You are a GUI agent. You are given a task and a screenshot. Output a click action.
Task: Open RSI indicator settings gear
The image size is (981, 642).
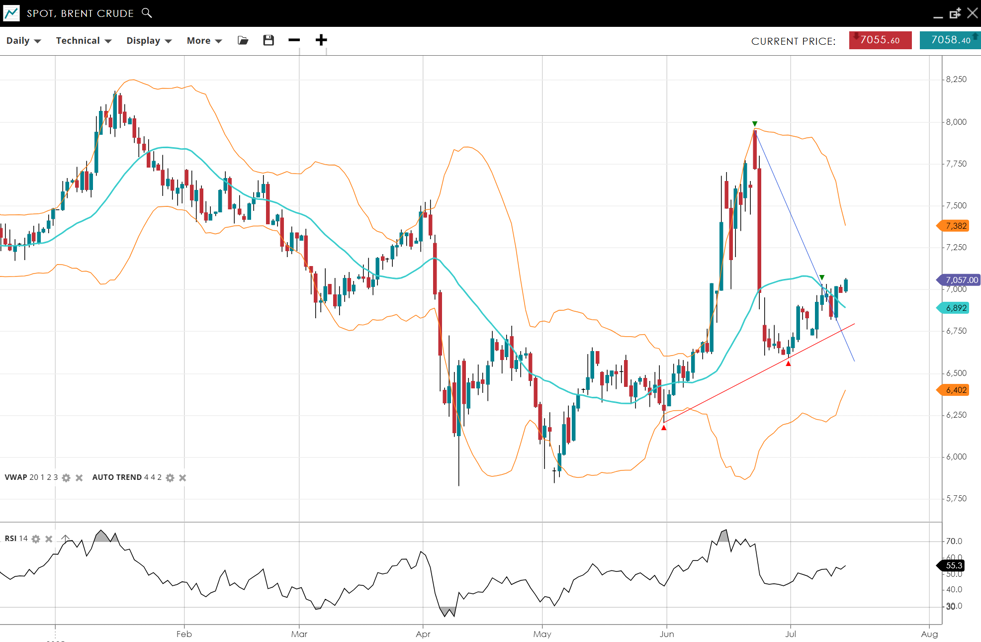point(36,539)
